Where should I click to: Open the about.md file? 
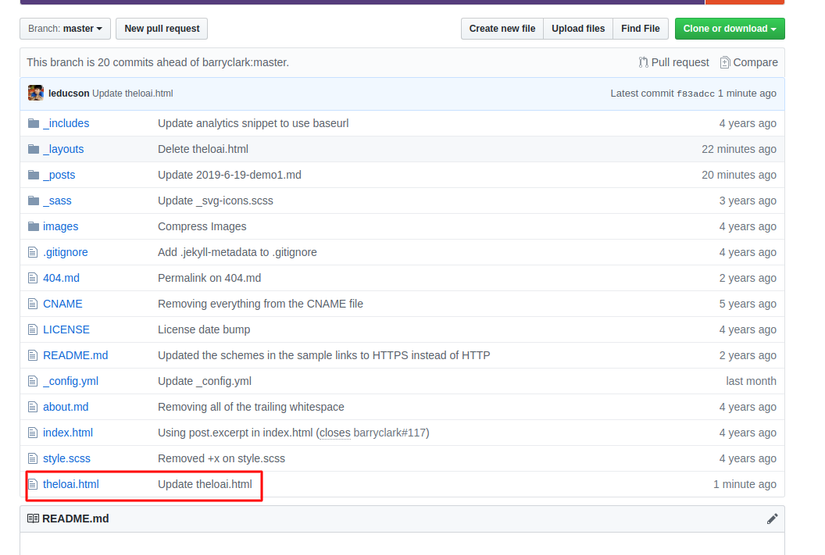pyautogui.click(x=66, y=407)
